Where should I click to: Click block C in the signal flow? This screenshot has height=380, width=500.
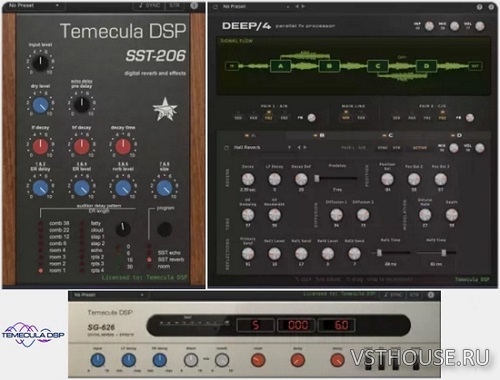378,66
